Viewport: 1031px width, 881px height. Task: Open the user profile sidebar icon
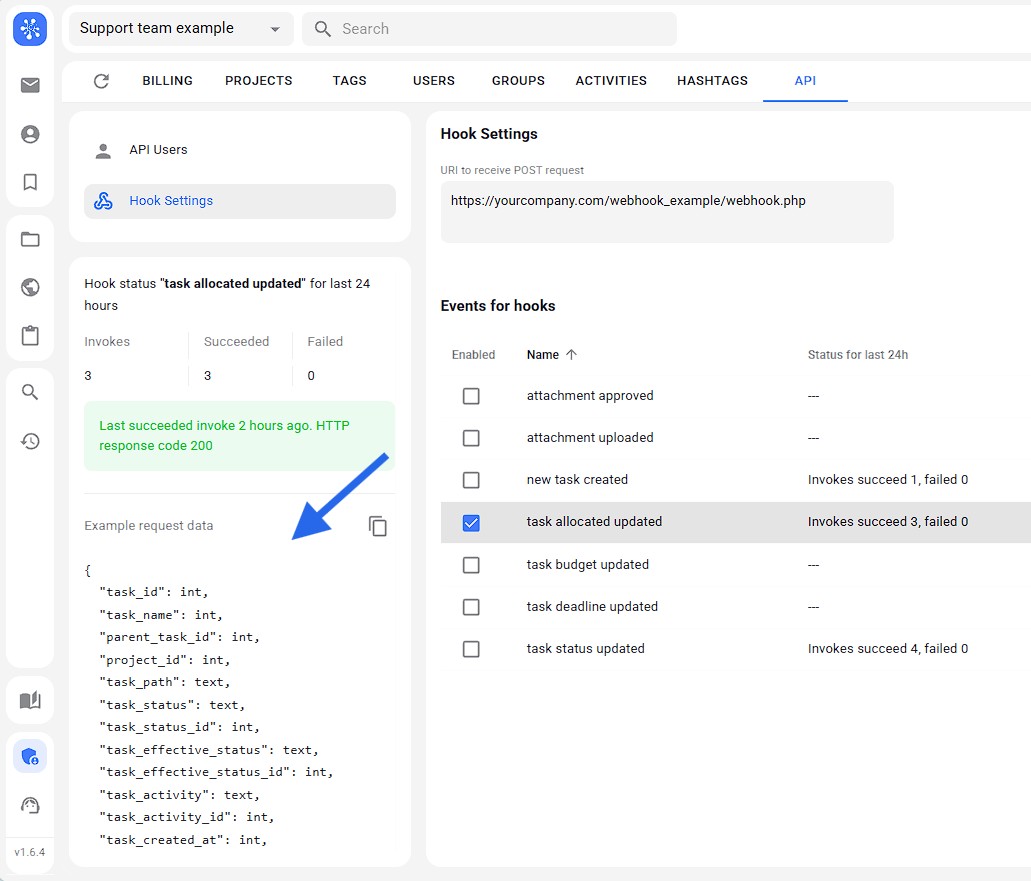tap(30, 134)
